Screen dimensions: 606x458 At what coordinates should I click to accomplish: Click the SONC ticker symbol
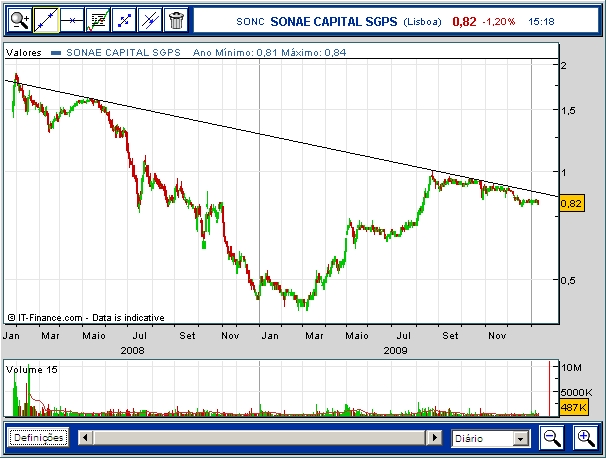click(x=250, y=22)
